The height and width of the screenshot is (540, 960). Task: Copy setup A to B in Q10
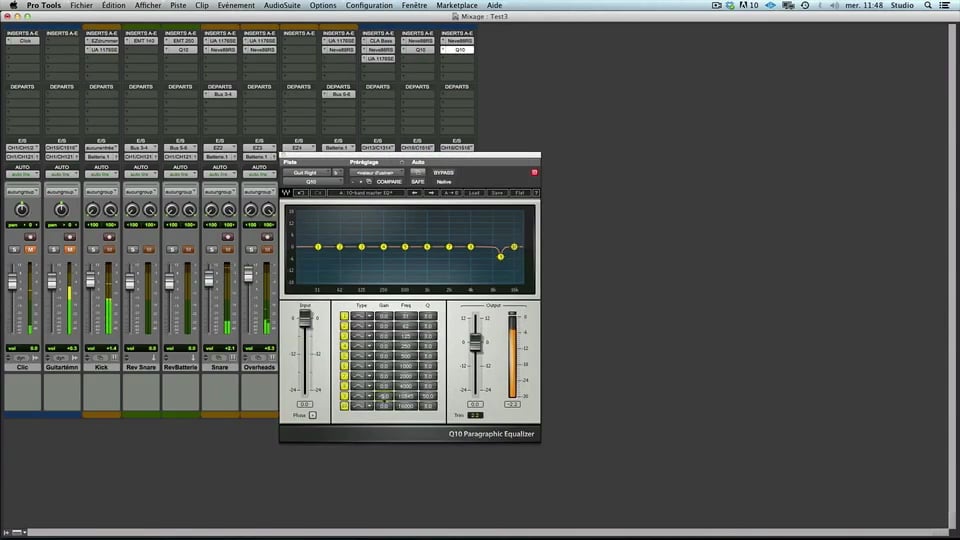452,193
